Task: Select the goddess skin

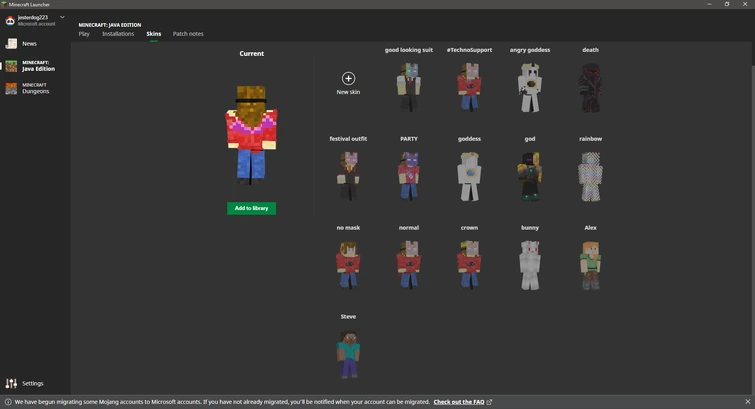Action: (x=469, y=176)
